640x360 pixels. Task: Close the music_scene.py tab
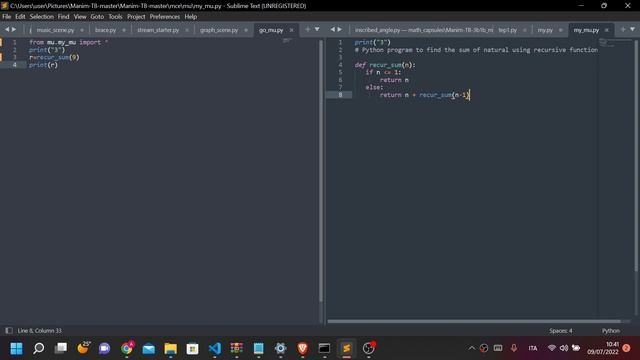pos(82,30)
